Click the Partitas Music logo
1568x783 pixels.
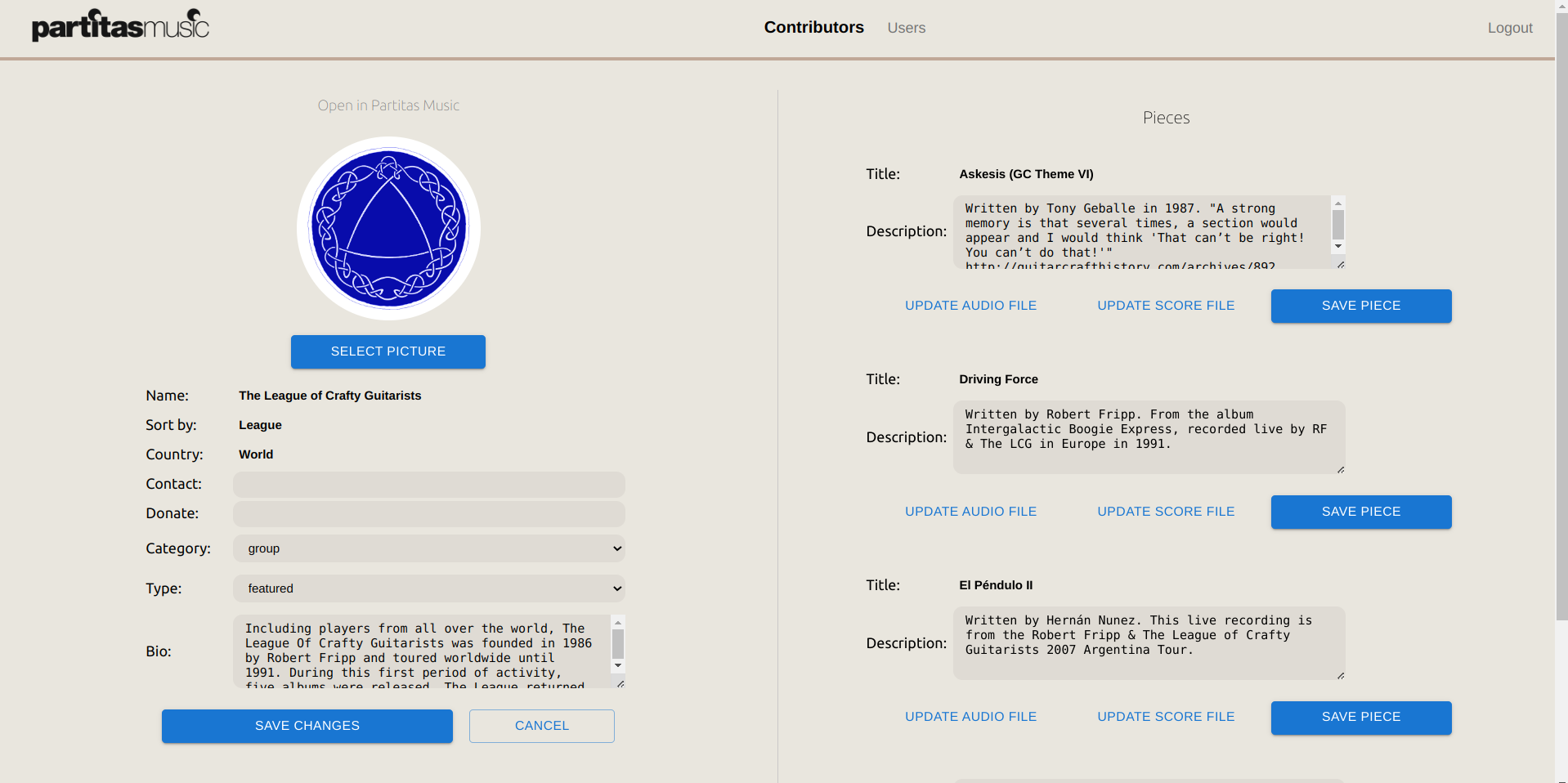[120, 25]
